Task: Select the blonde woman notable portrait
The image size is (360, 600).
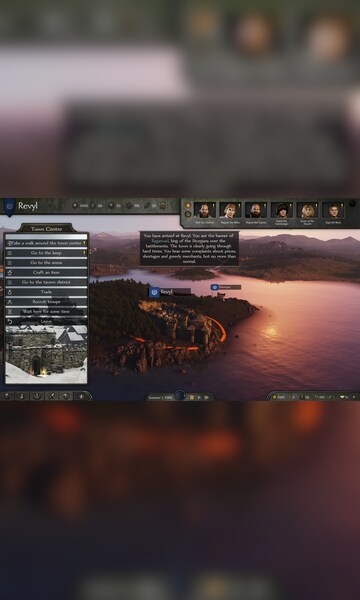Action: tap(307, 210)
